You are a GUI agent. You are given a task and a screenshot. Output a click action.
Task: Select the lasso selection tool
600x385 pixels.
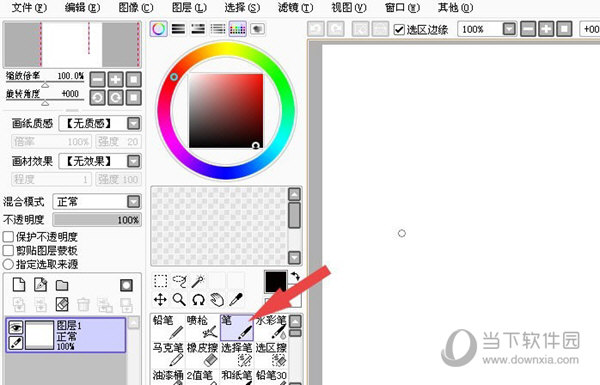179,281
